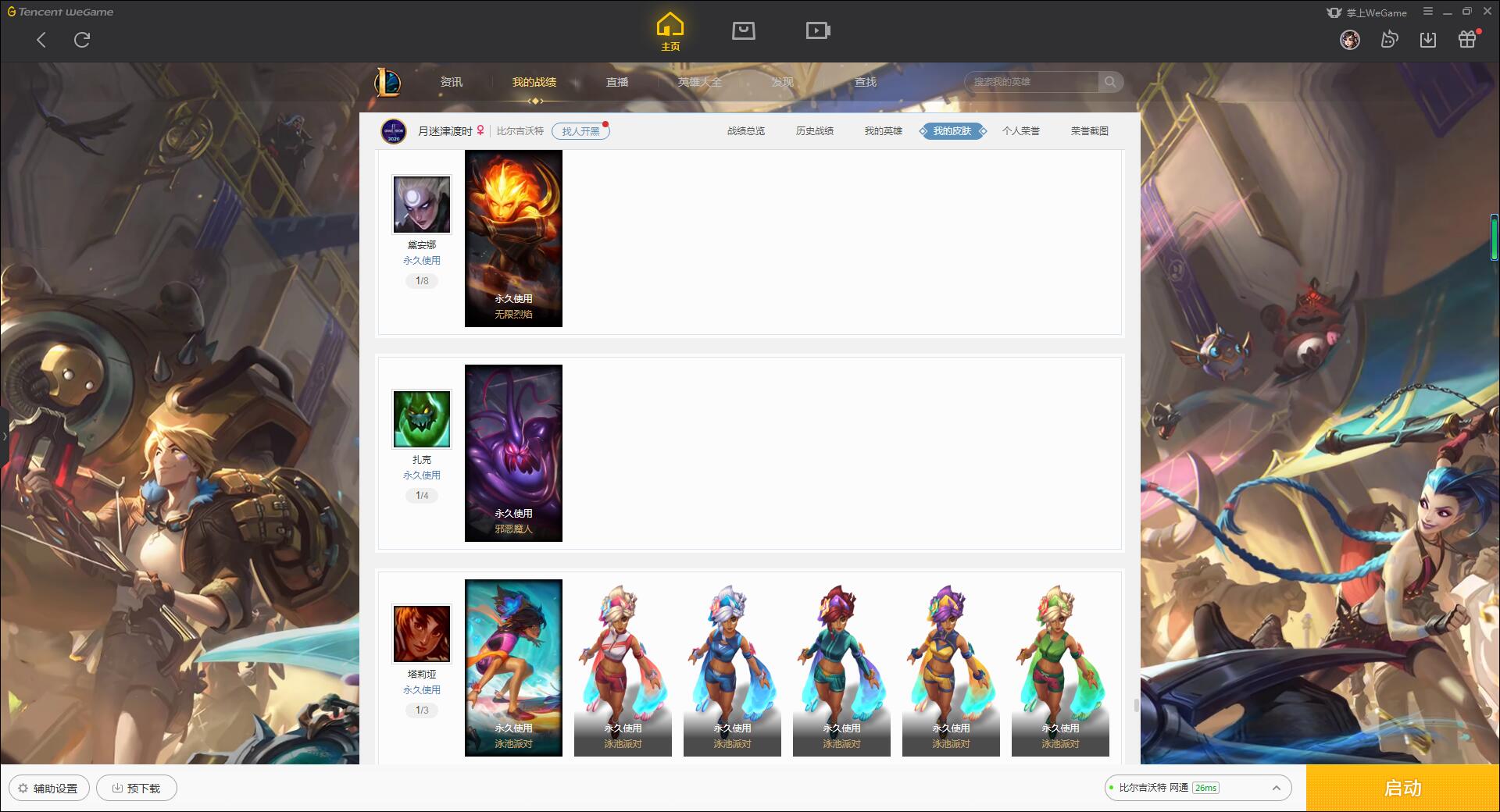This screenshot has width=1500, height=812.
Task: Click the icon left of the download icon
Action: pyautogui.click(x=1389, y=39)
